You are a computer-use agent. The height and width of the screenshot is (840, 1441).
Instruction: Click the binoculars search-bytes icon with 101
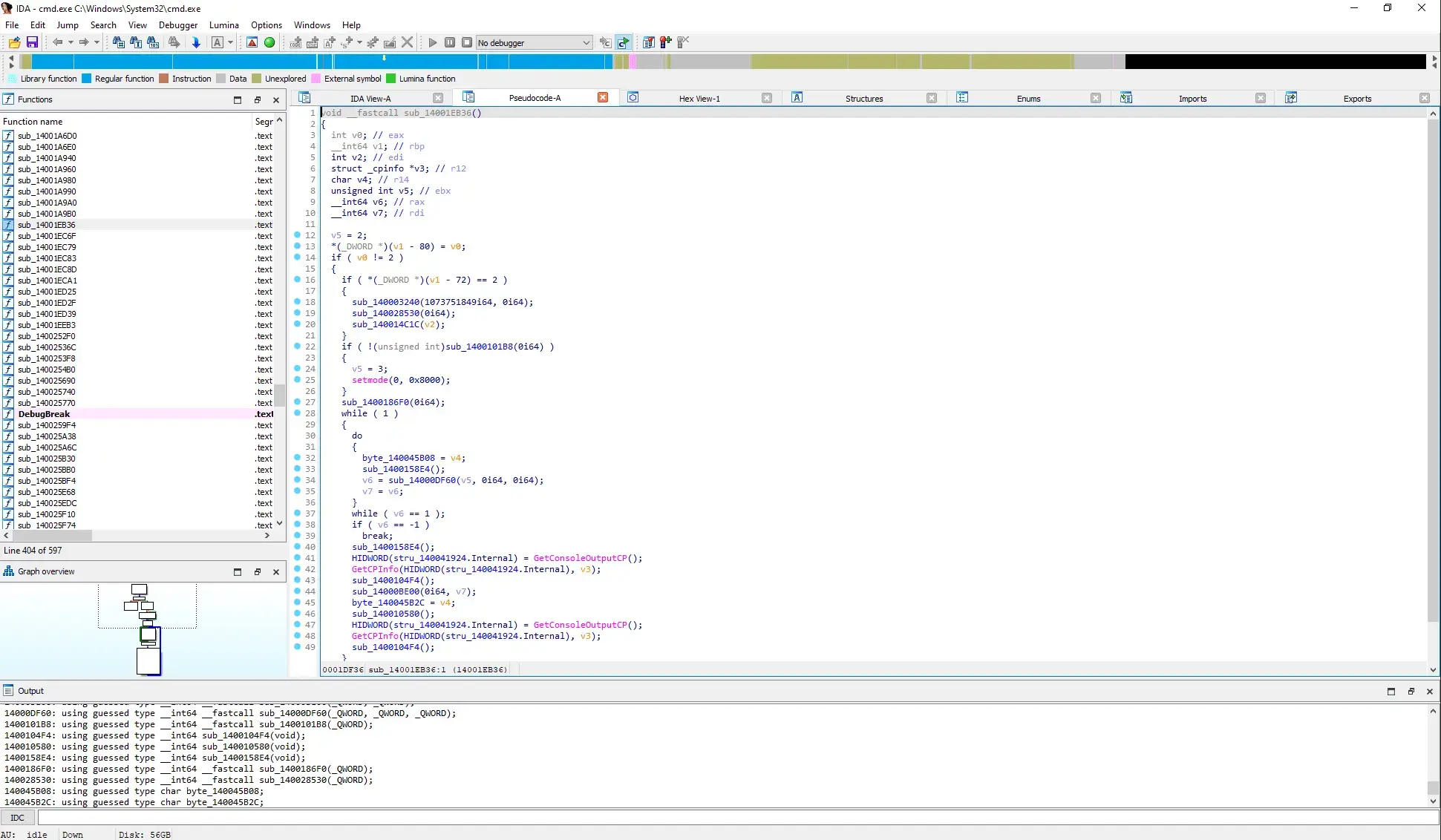click(153, 42)
